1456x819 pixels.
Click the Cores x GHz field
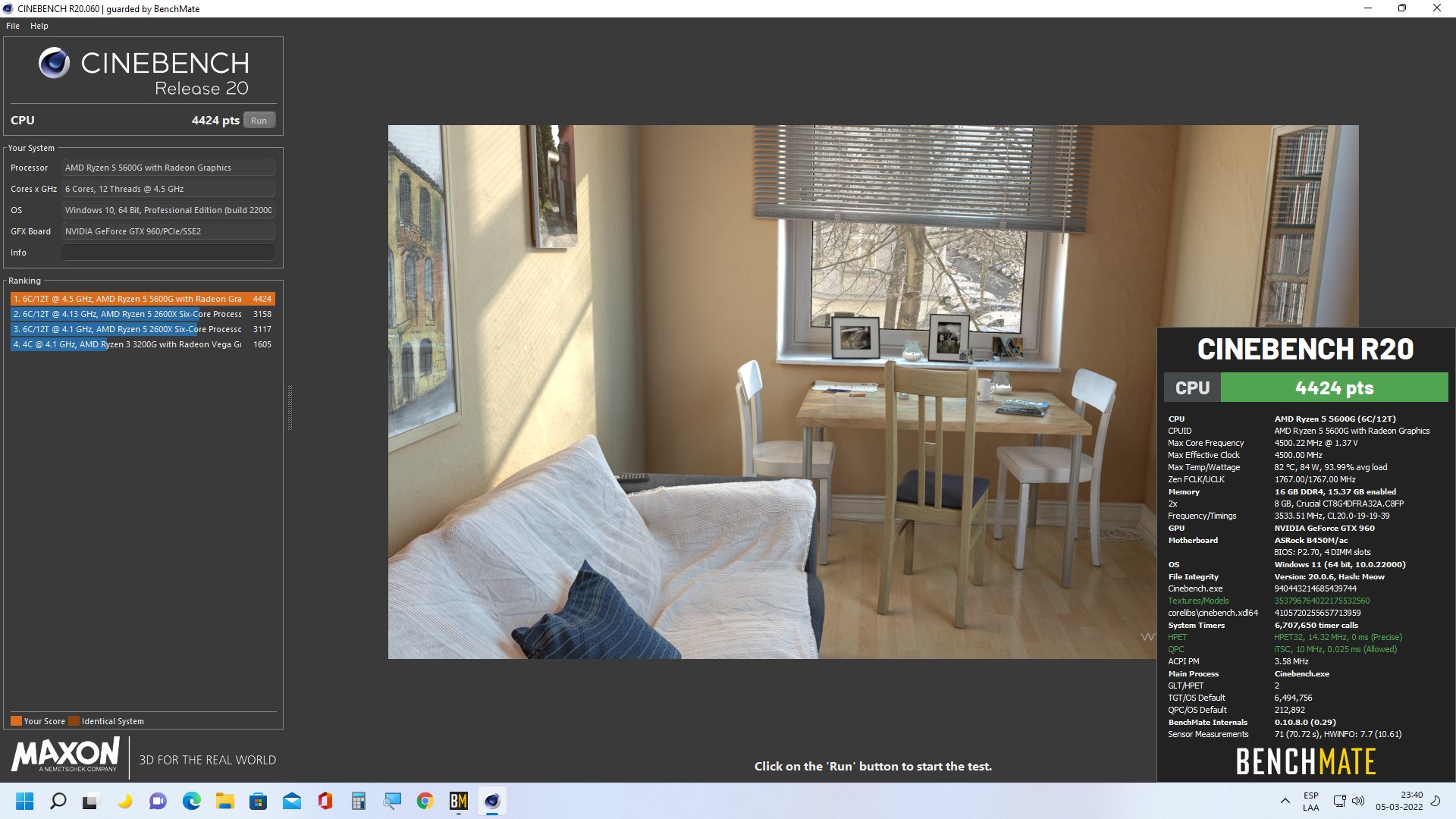tap(168, 189)
